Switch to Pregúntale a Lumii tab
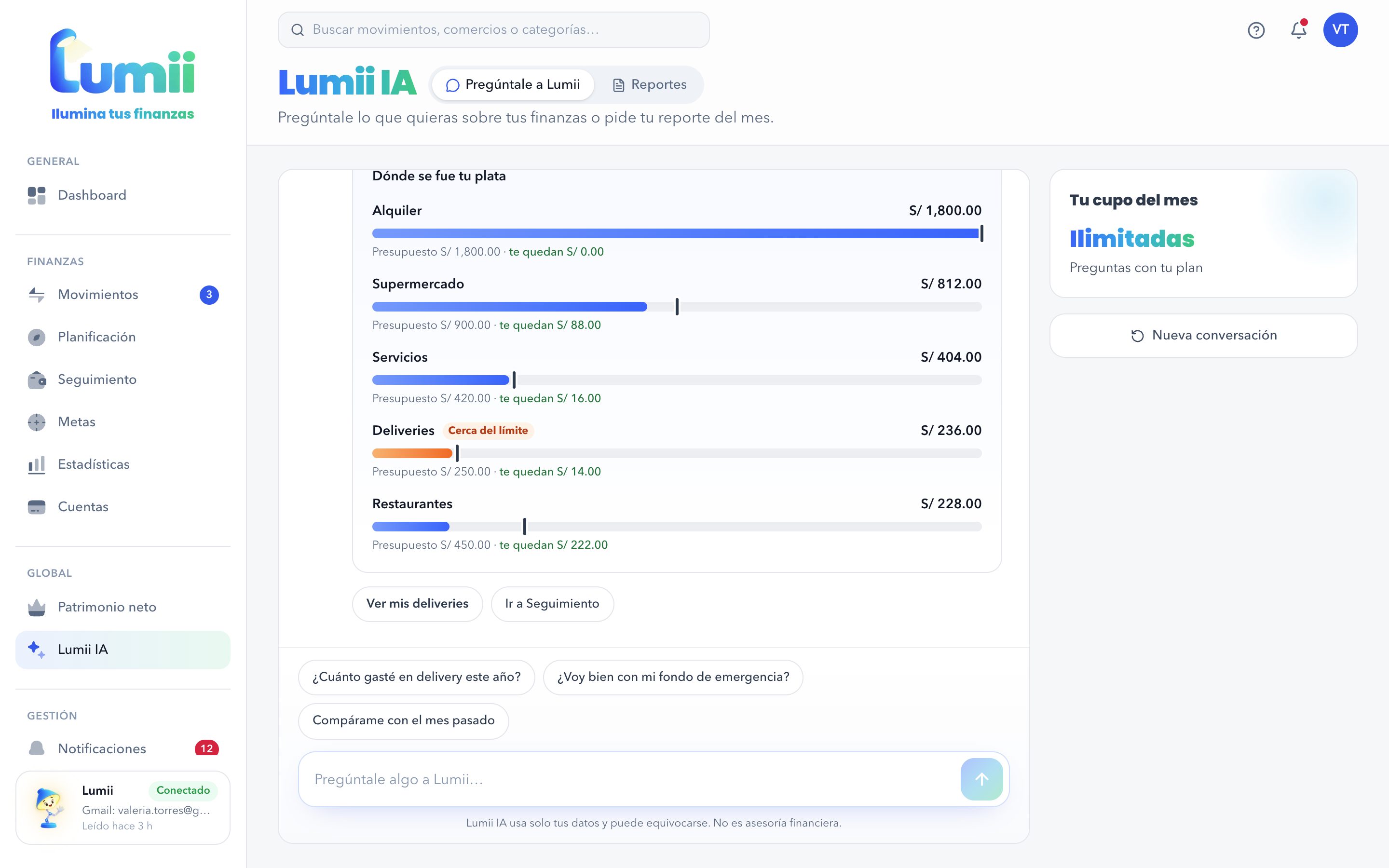The width and height of the screenshot is (1389, 868). [513, 85]
